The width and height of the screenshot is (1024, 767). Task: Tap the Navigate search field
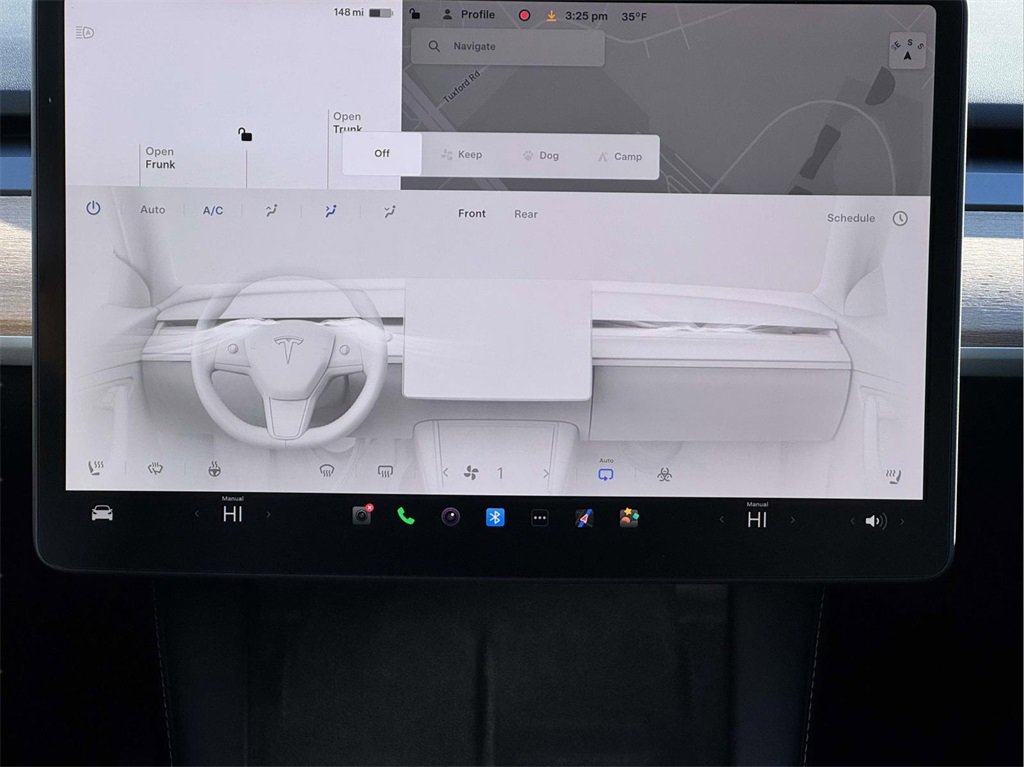point(507,46)
